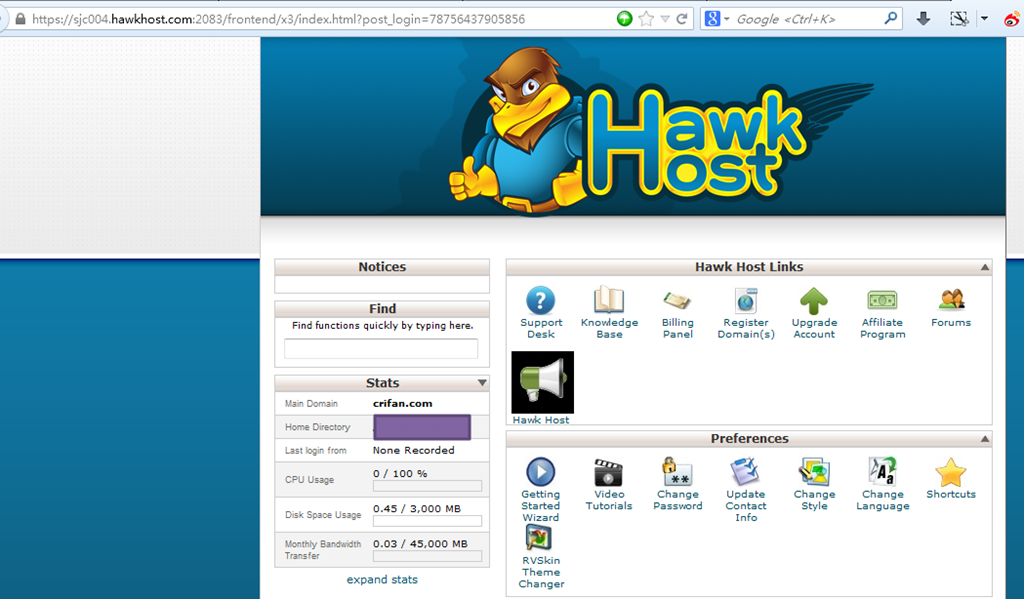Open RVSkin Theme Changer icon
This screenshot has height=599, width=1024.
click(539, 538)
